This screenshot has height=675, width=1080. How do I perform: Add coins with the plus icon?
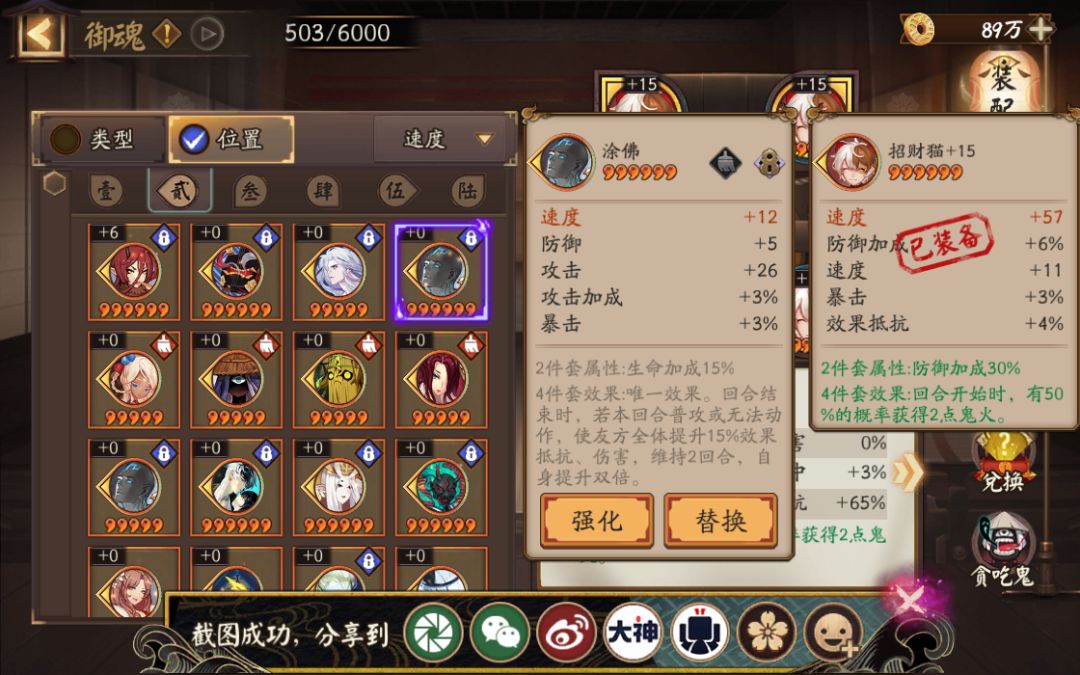1040,29
